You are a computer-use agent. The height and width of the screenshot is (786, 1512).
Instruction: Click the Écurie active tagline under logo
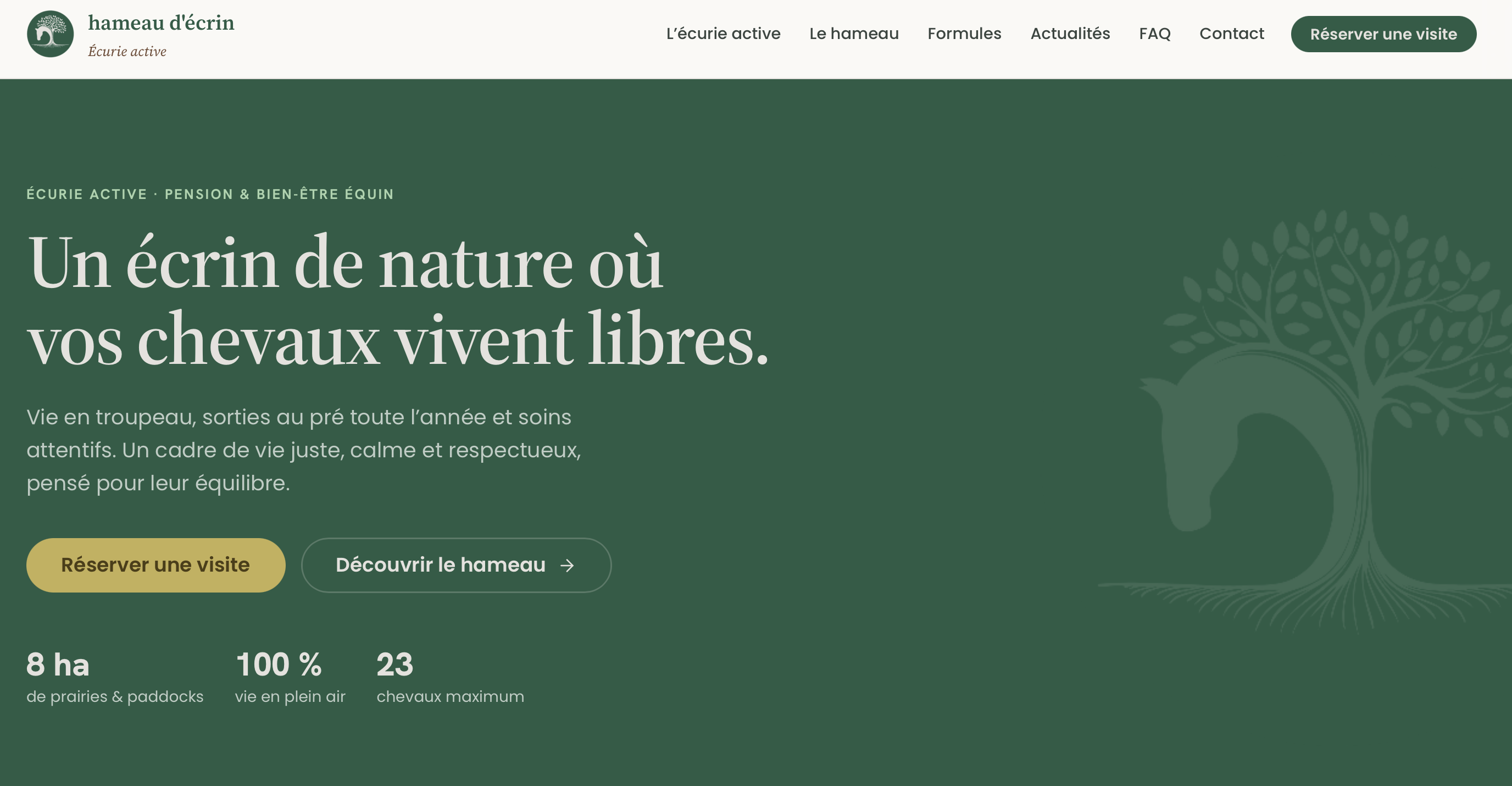[127, 52]
